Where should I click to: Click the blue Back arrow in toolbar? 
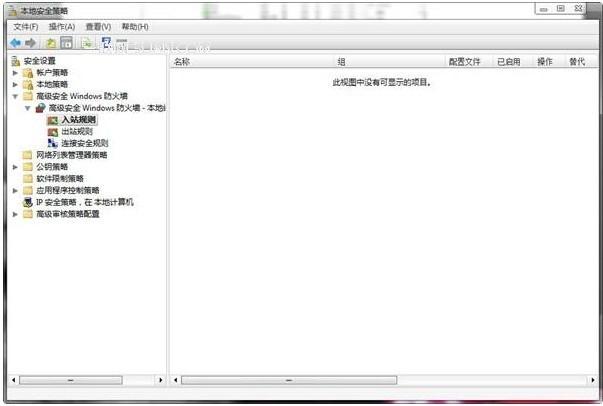click(x=15, y=43)
